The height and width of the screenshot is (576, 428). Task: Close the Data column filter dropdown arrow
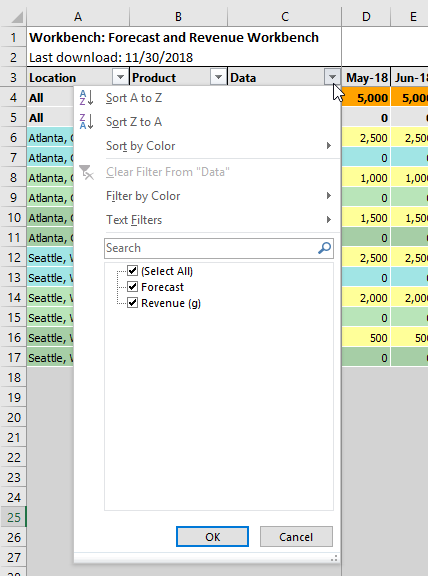tap(332, 78)
